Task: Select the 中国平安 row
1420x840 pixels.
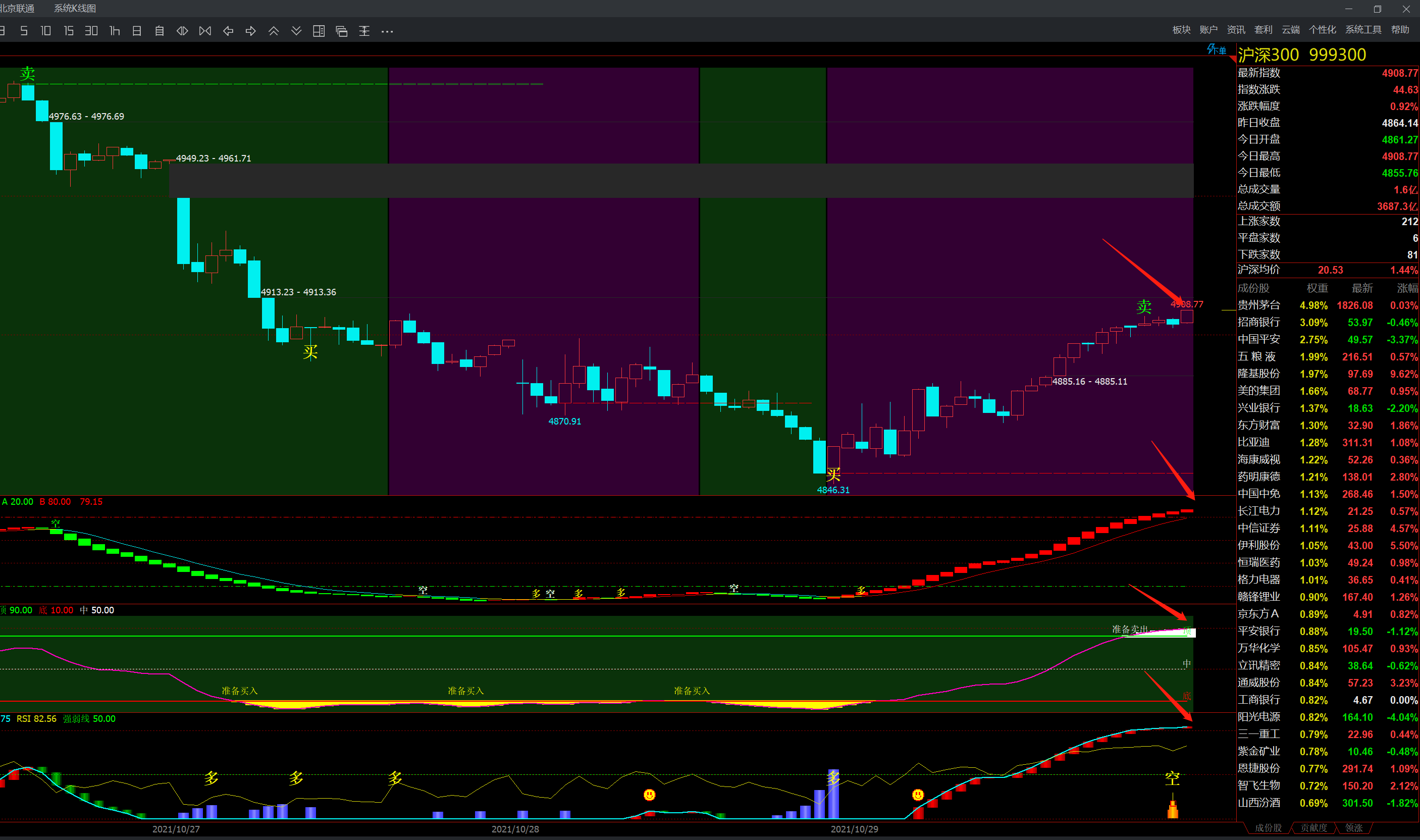Action: point(1328,339)
